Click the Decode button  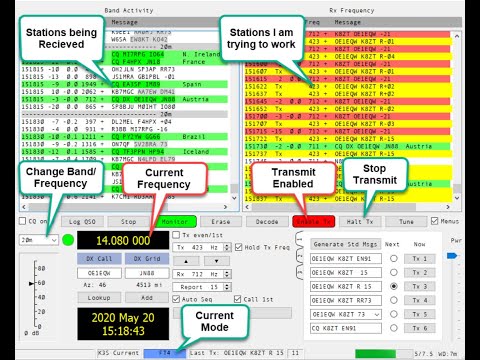(267, 221)
